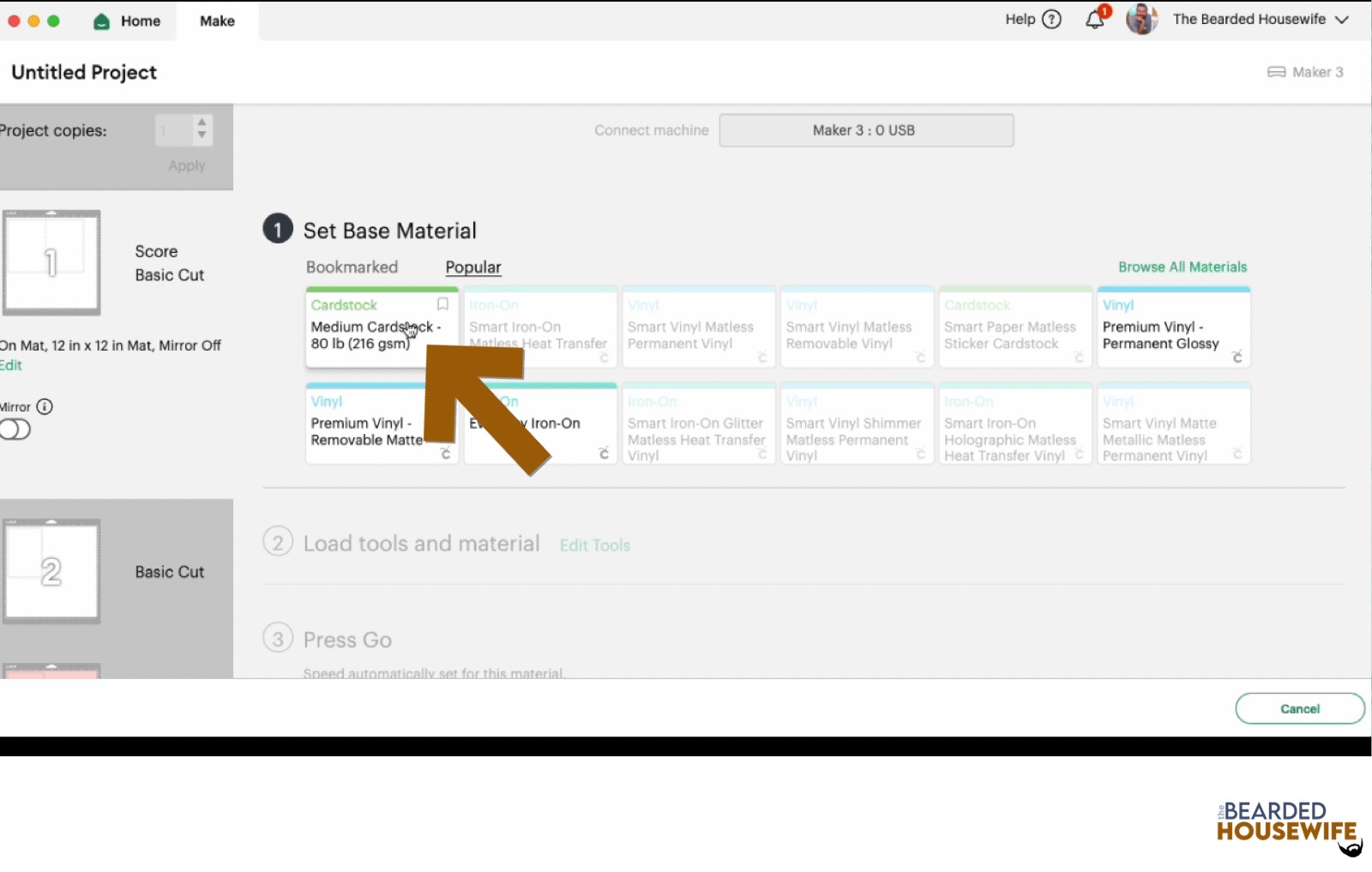
Task: Select the Popular materials tab
Action: pyautogui.click(x=472, y=268)
